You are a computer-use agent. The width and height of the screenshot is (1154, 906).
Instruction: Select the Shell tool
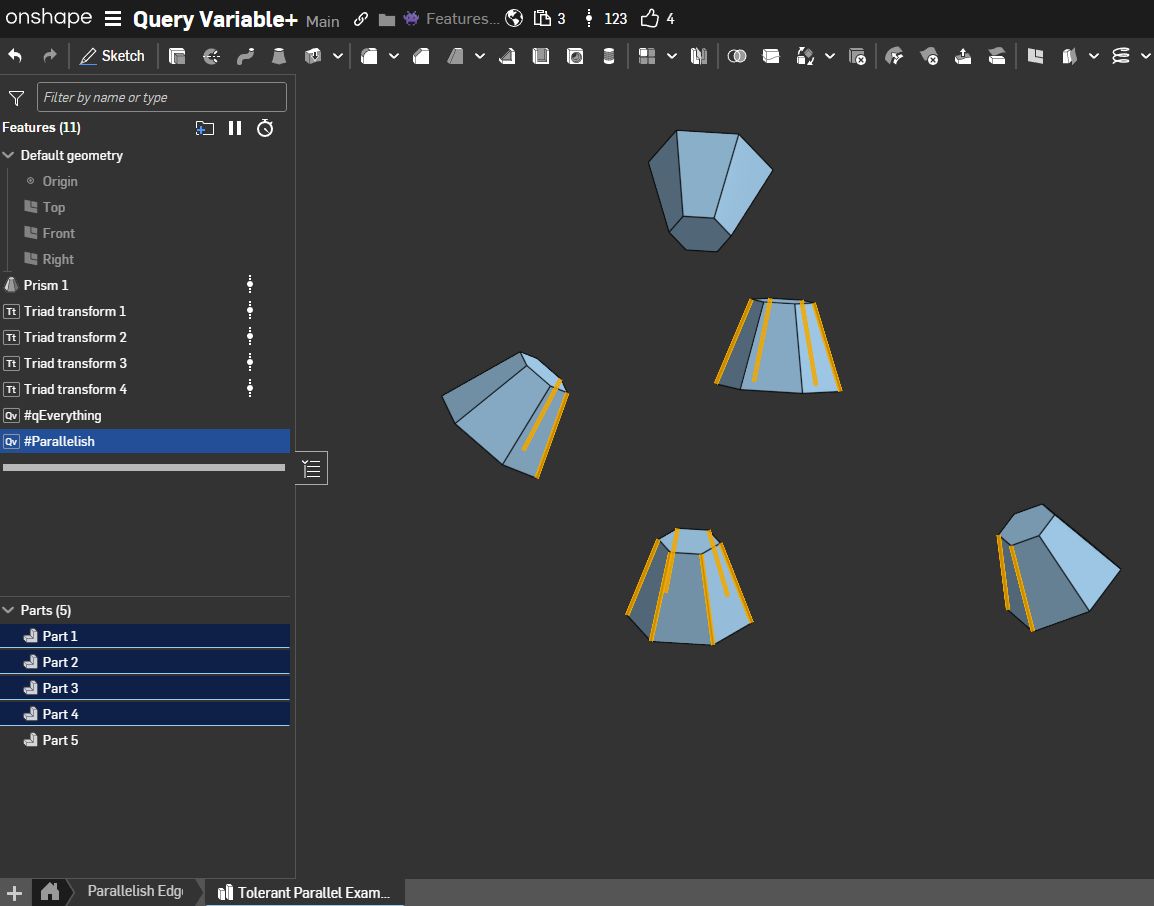point(541,56)
